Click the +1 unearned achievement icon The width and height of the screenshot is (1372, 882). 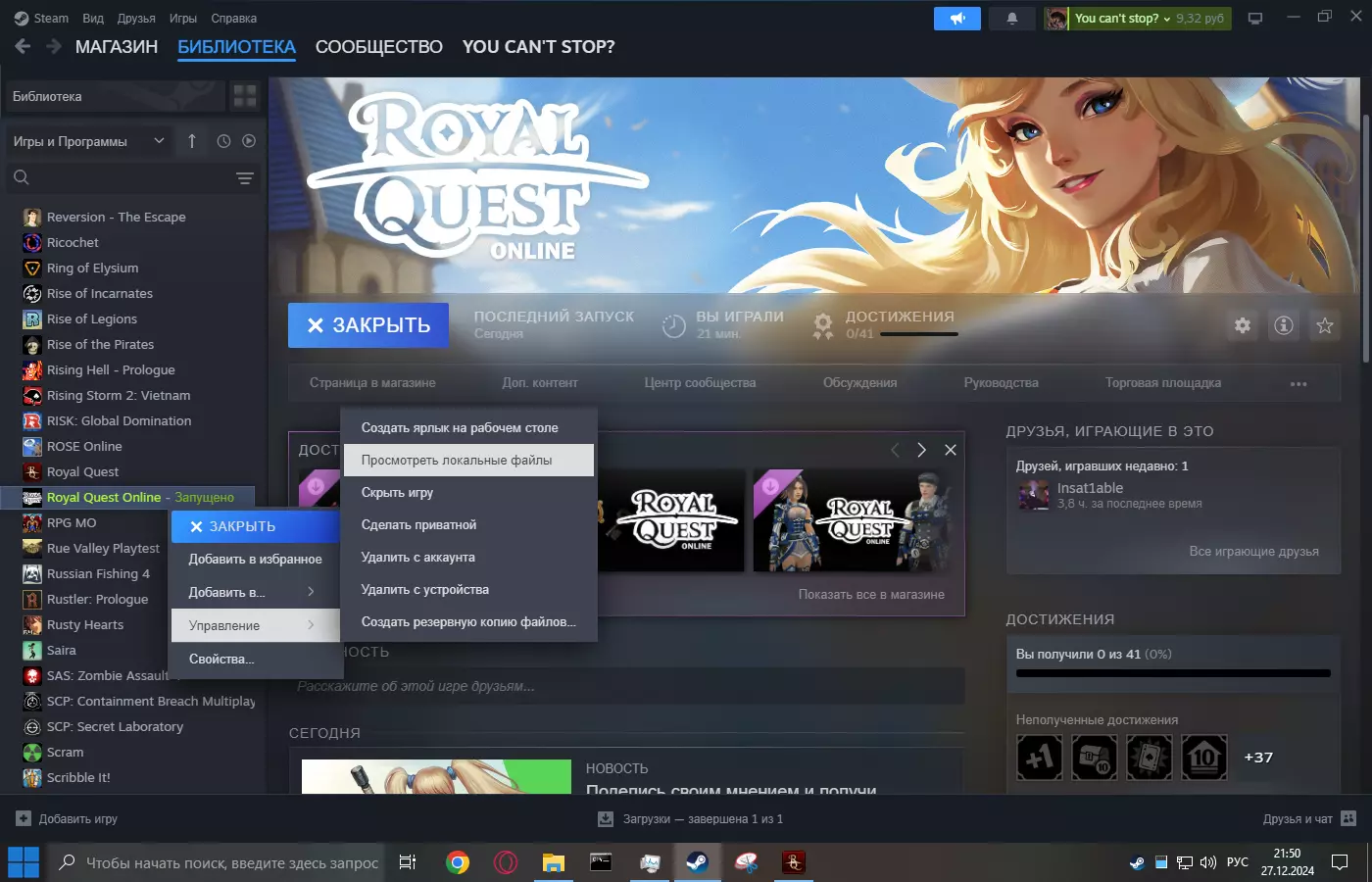1040,758
